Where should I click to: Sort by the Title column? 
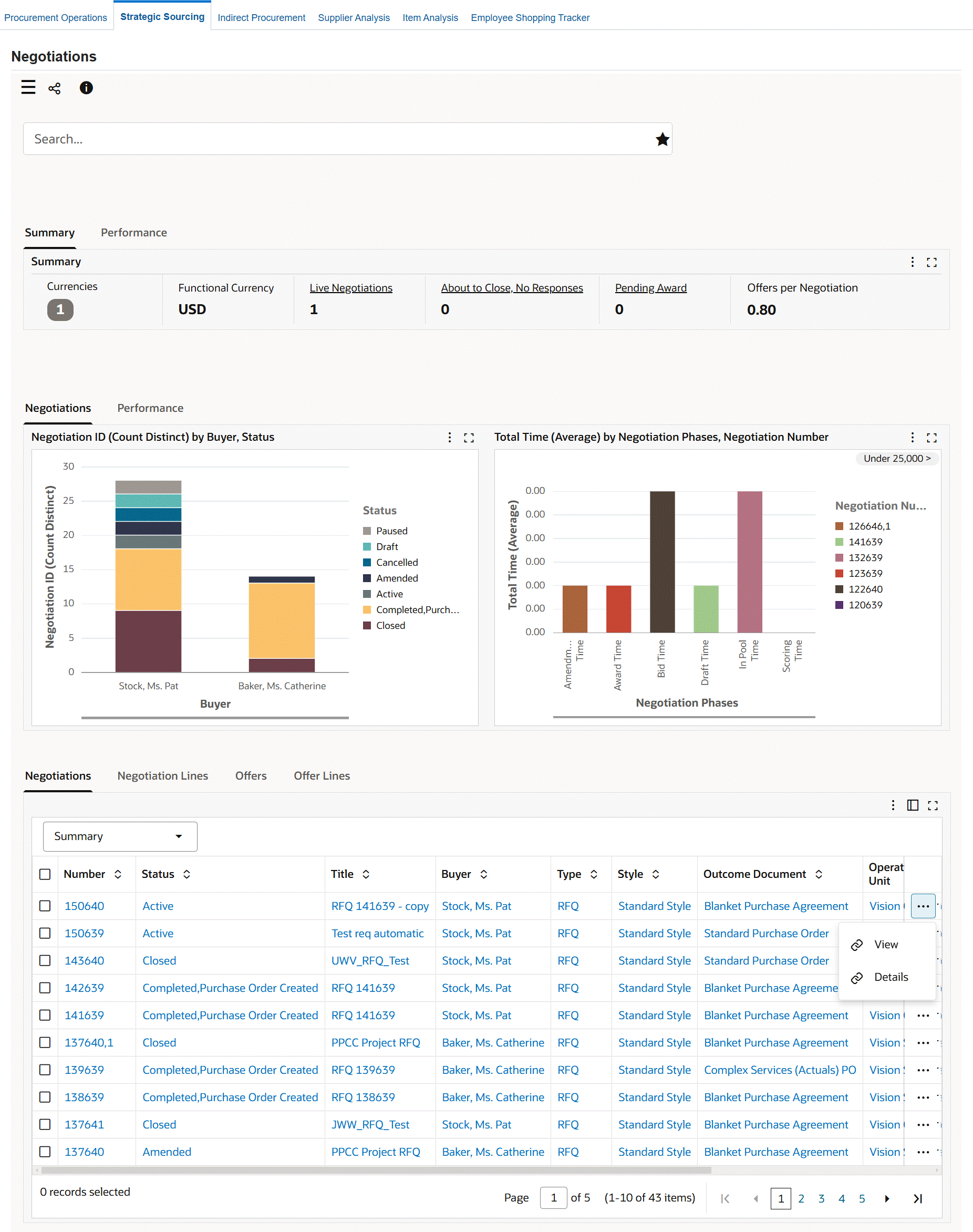click(x=366, y=874)
